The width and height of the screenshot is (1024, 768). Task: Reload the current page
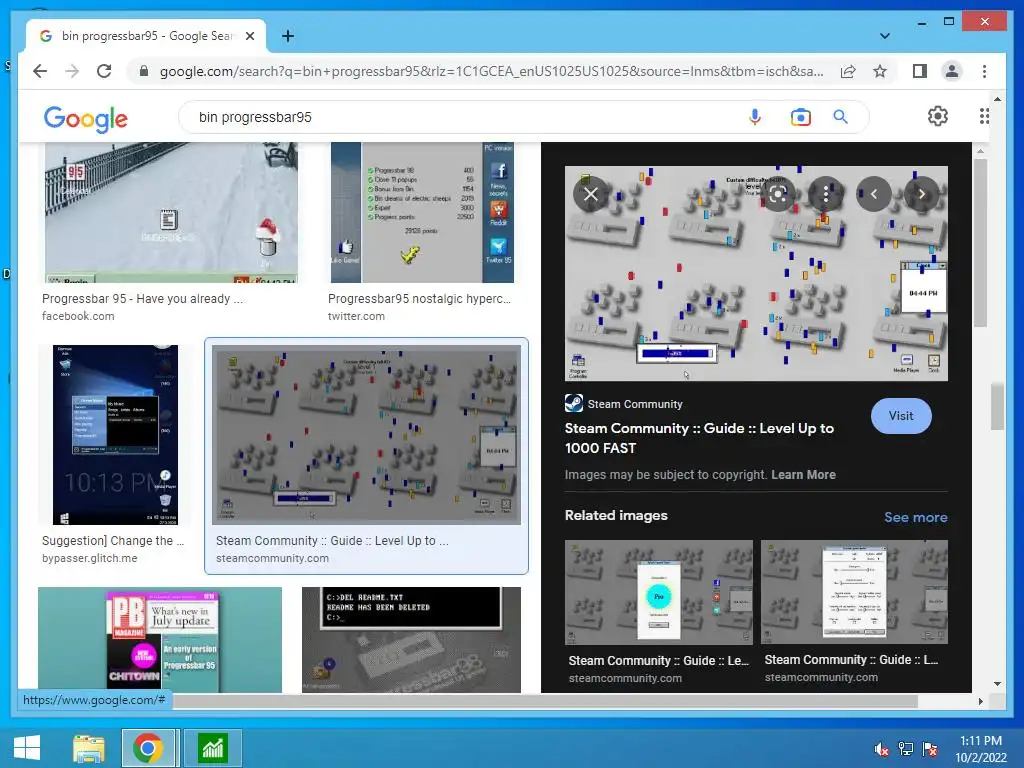(104, 71)
